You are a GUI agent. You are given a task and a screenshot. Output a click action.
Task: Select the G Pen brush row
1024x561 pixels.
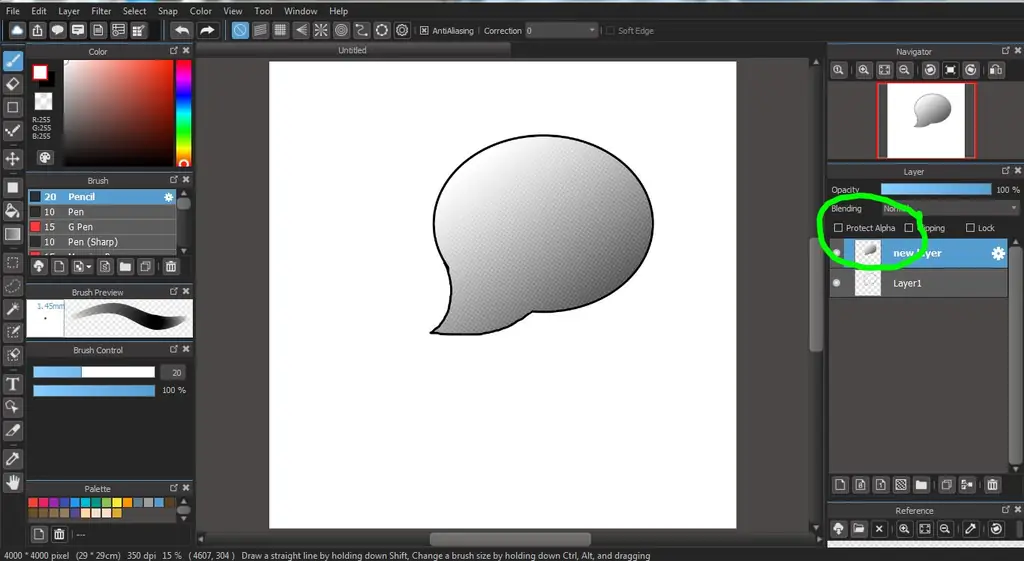103,227
